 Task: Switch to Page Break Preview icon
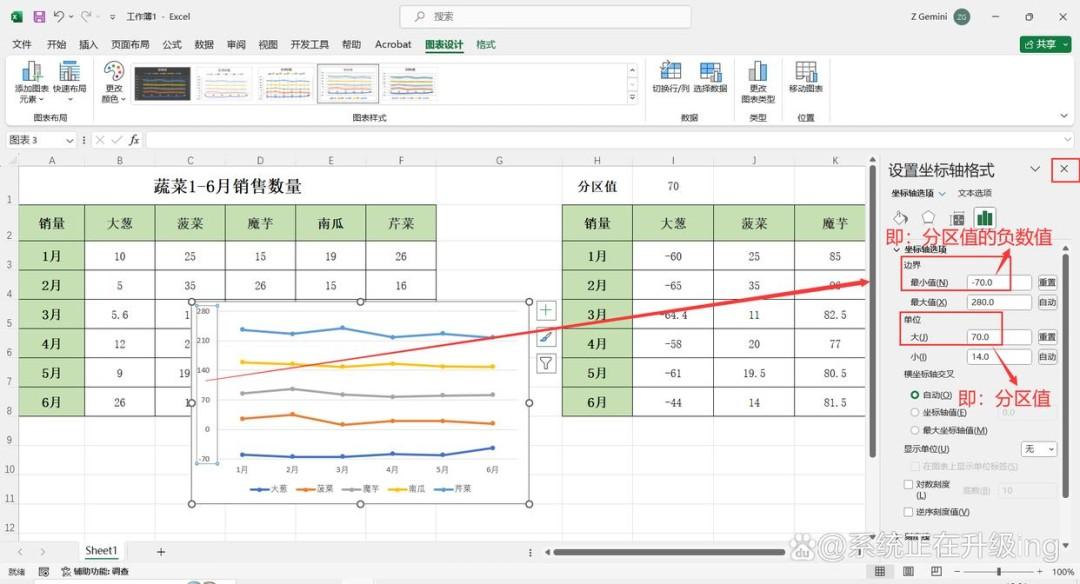936,572
